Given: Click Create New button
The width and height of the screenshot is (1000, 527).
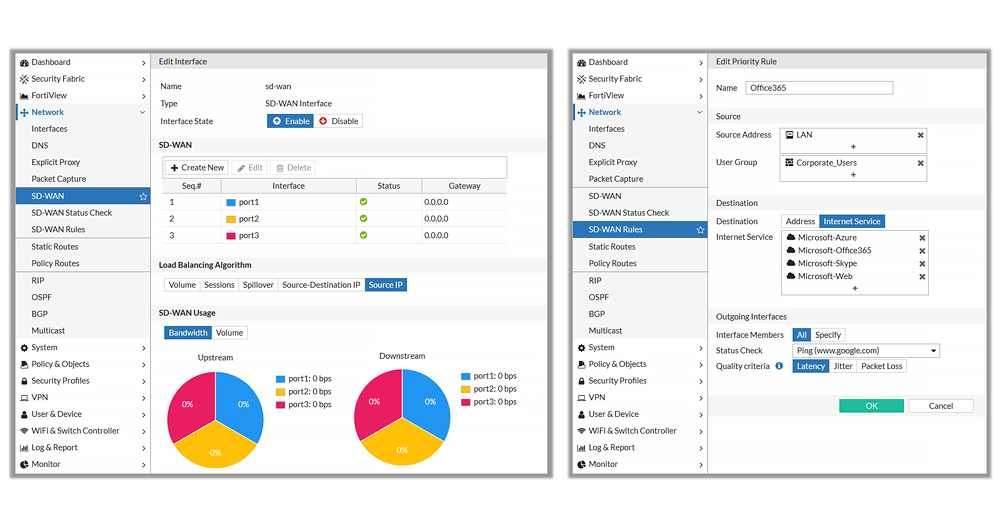Looking at the screenshot, I should [197, 168].
